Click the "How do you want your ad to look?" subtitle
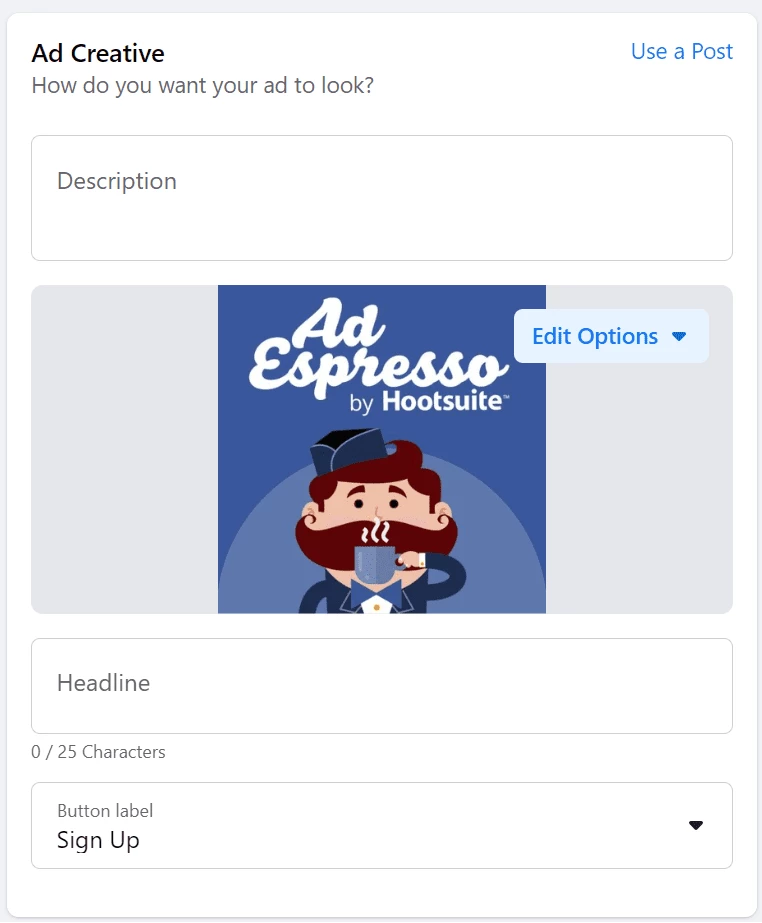Image resolution: width=762 pixels, height=923 pixels. click(x=203, y=86)
